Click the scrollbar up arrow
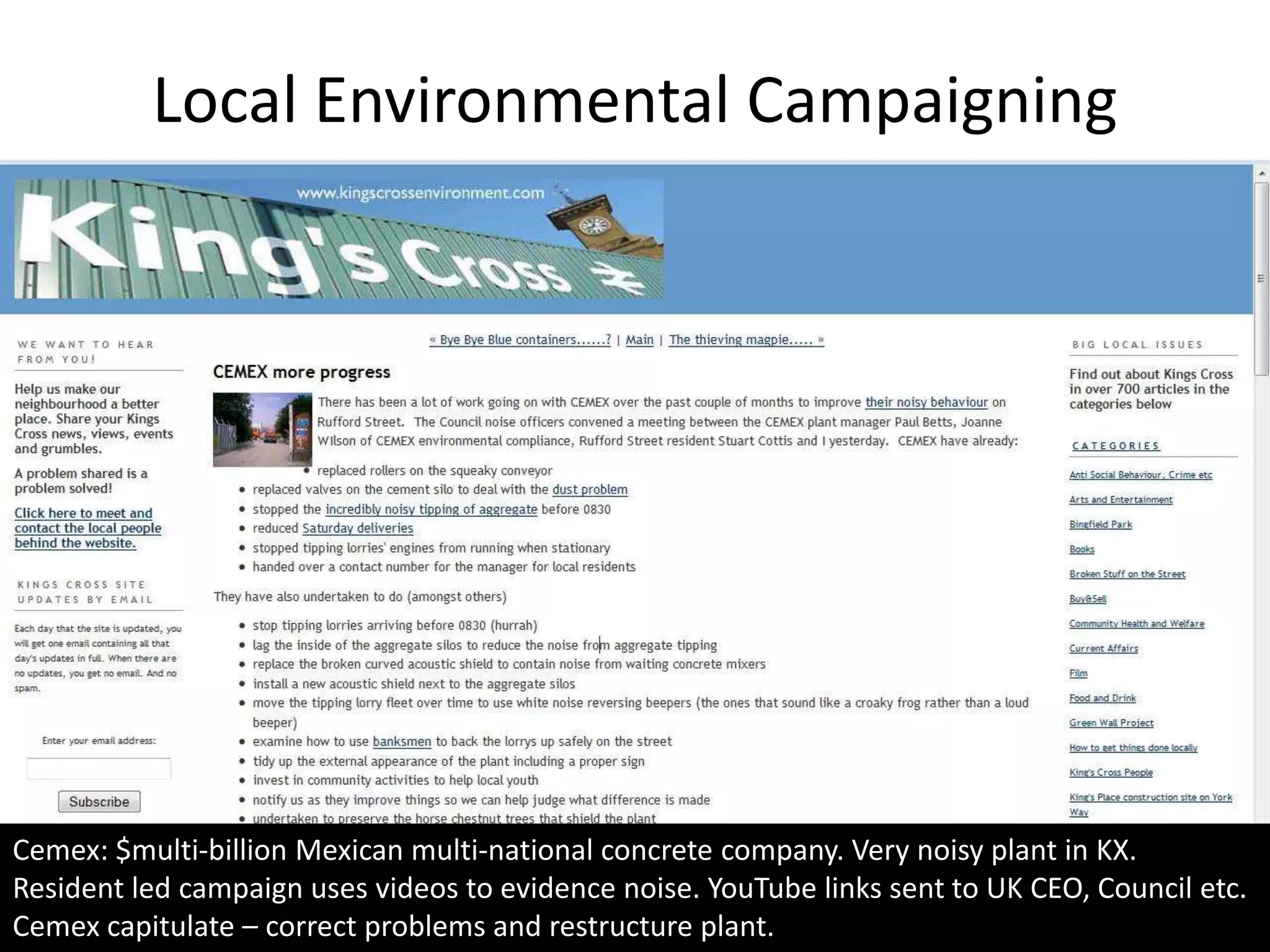 tap(1261, 174)
